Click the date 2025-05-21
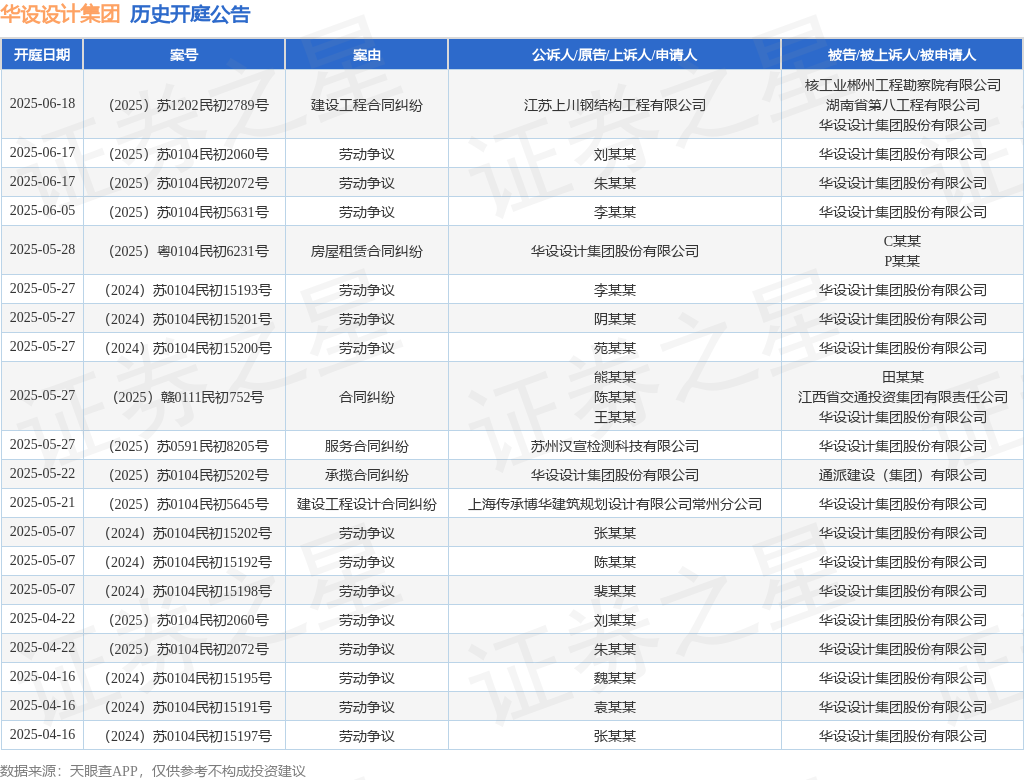The image size is (1024, 780). 42,503
